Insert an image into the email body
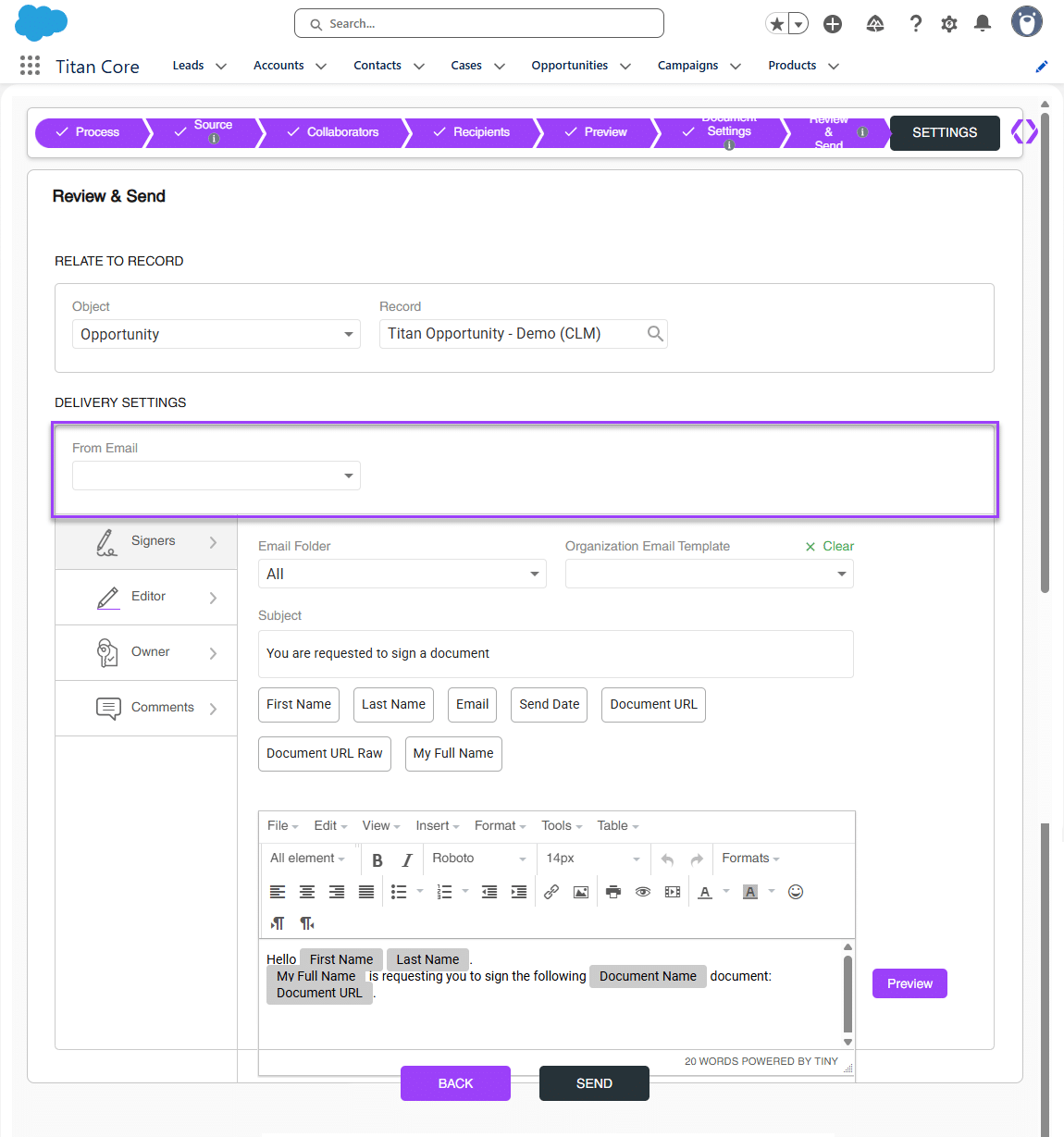Image resolution: width=1064 pixels, height=1137 pixels. [581, 891]
